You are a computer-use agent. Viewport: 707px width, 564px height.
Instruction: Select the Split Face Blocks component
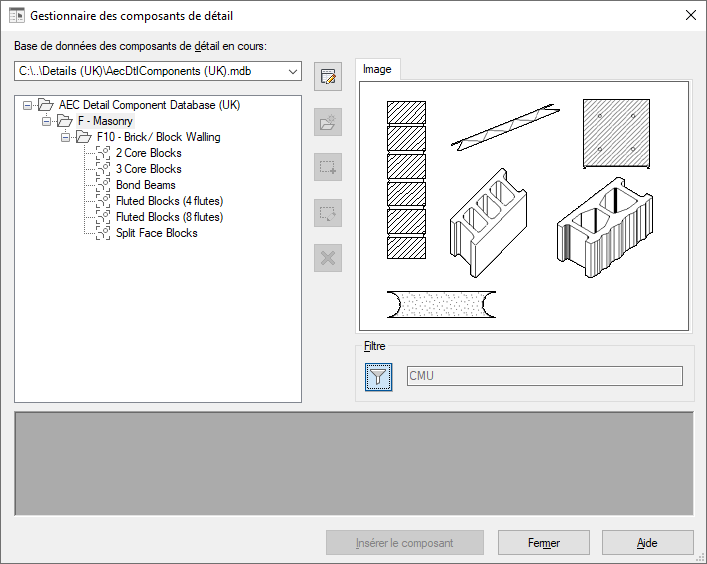coord(157,233)
